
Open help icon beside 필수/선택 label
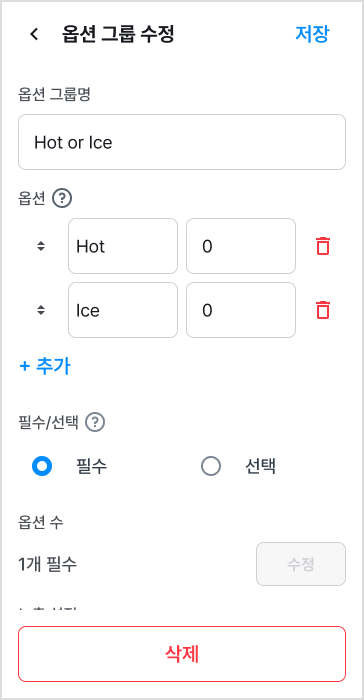coord(95,422)
